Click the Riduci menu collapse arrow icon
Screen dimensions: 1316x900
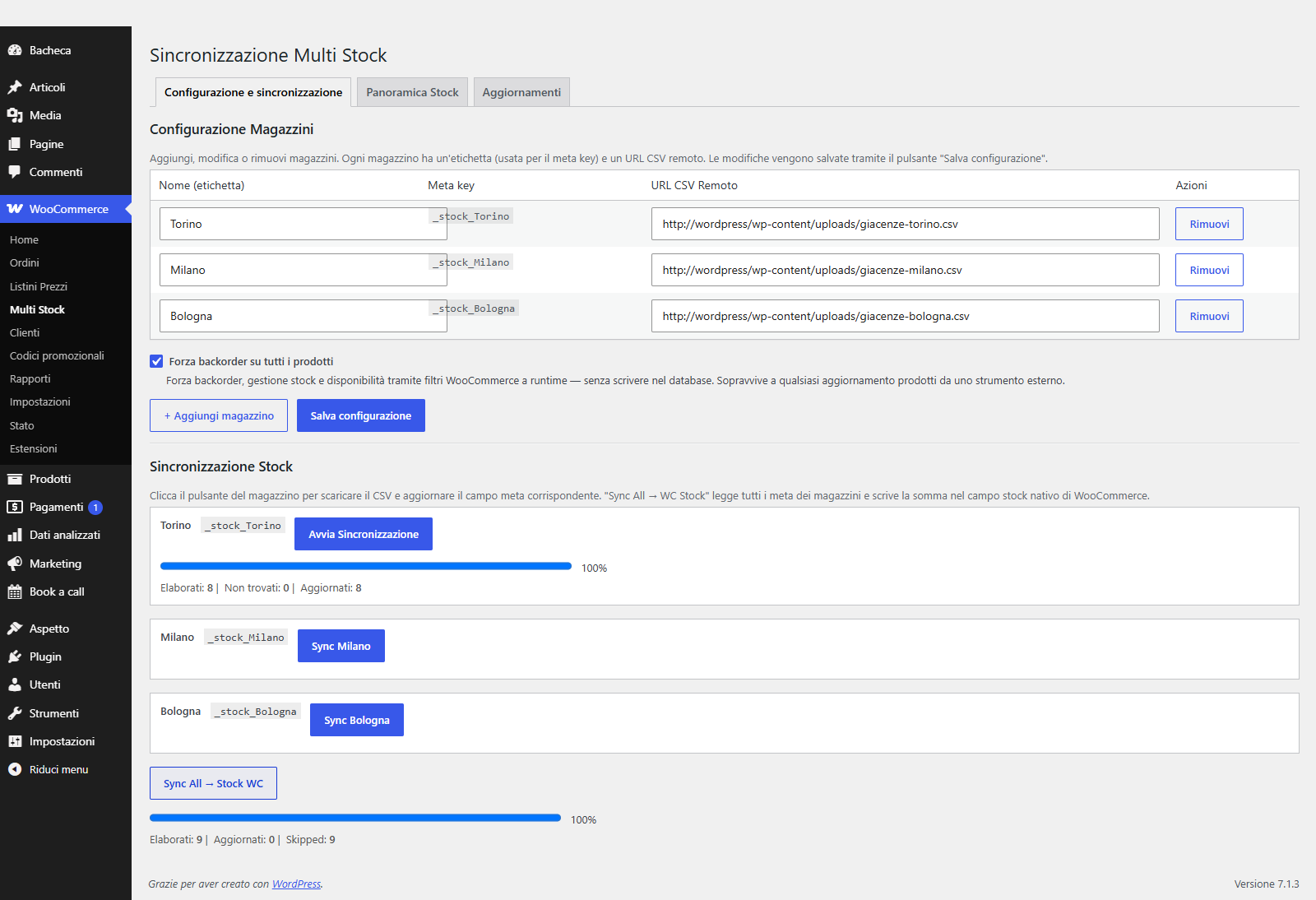coord(15,769)
